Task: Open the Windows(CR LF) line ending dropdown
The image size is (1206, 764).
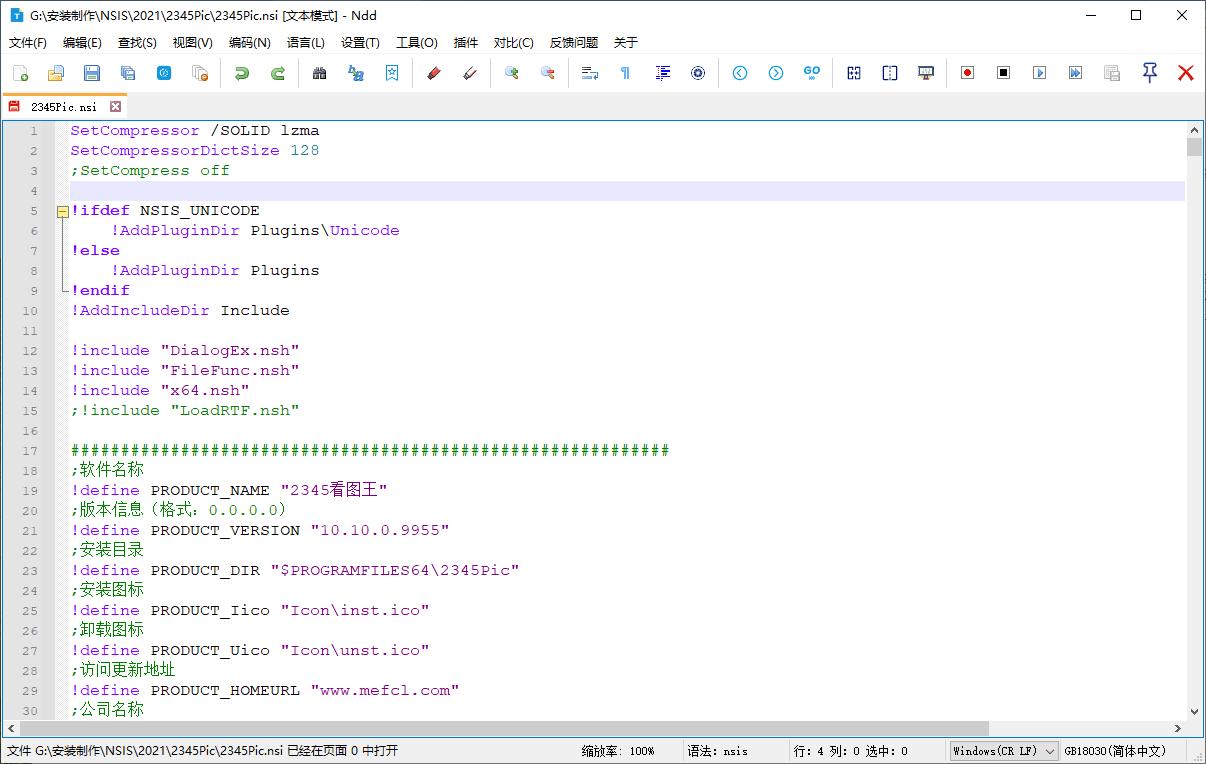Action: coord(1004,750)
